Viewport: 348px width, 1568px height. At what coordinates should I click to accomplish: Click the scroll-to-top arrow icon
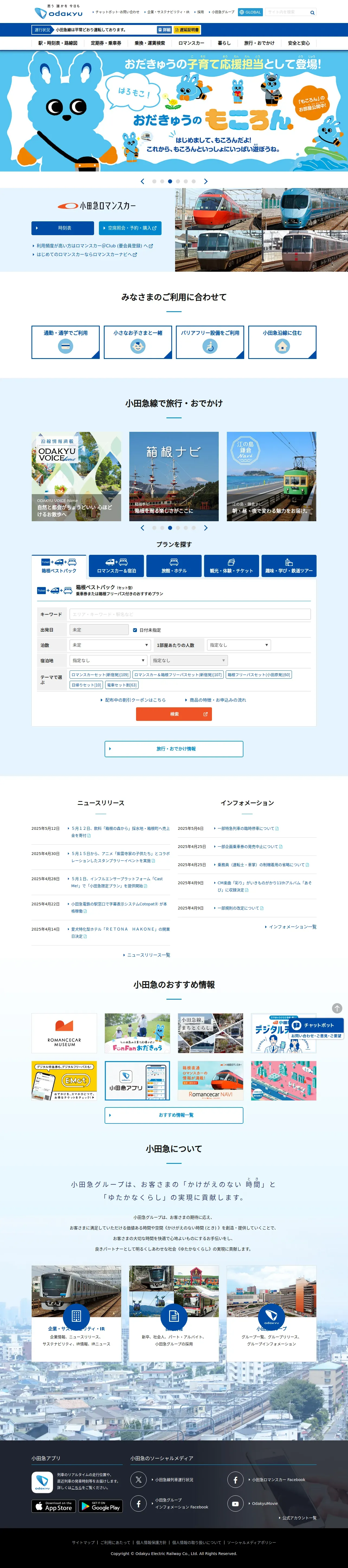(337, 1009)
